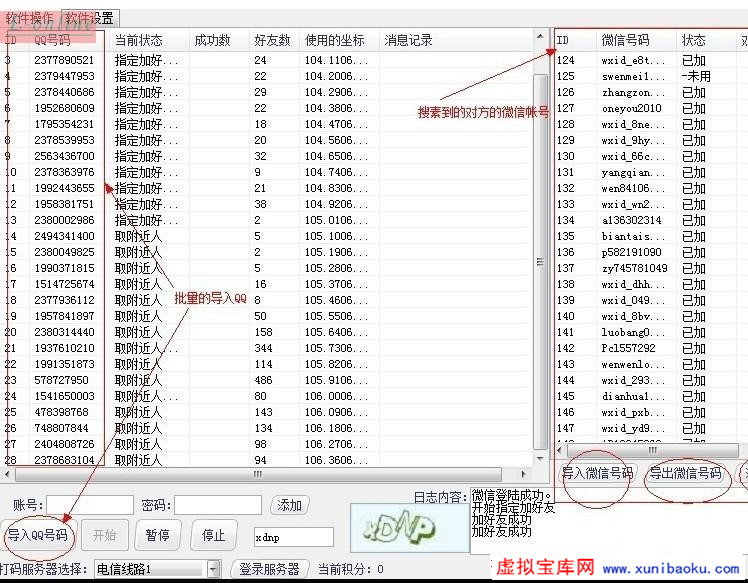Image resolution: width=748 pixels, height=583 pixels.
Task: Open the 软件操作 tab
Action: [30, 18]
